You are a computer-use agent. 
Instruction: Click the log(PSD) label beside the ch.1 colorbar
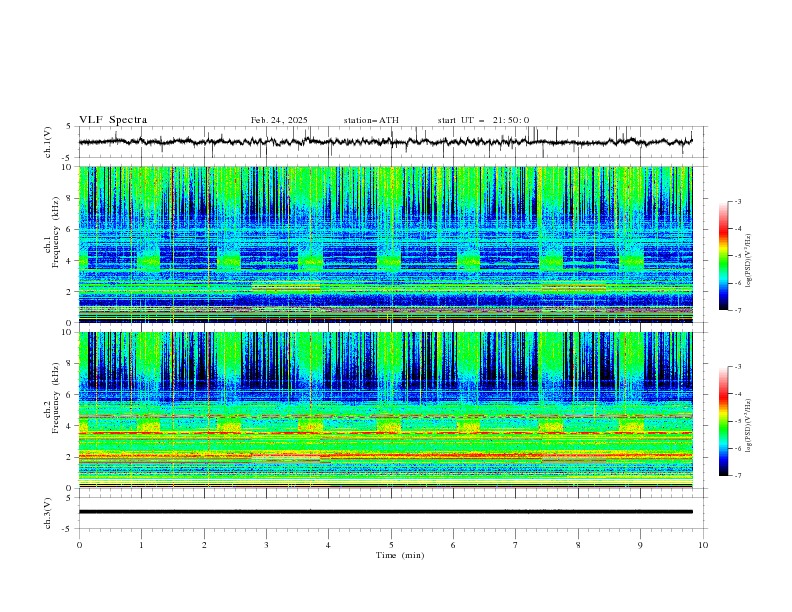(748, 261)
